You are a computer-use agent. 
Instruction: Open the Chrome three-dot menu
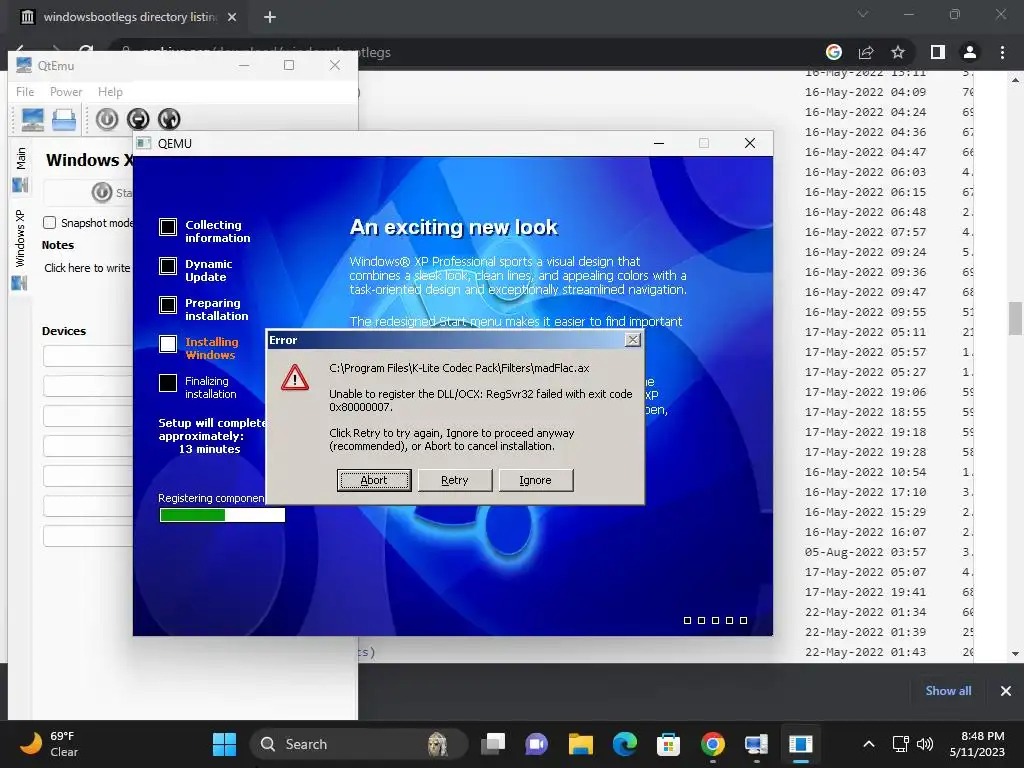tap(1002, 52)
